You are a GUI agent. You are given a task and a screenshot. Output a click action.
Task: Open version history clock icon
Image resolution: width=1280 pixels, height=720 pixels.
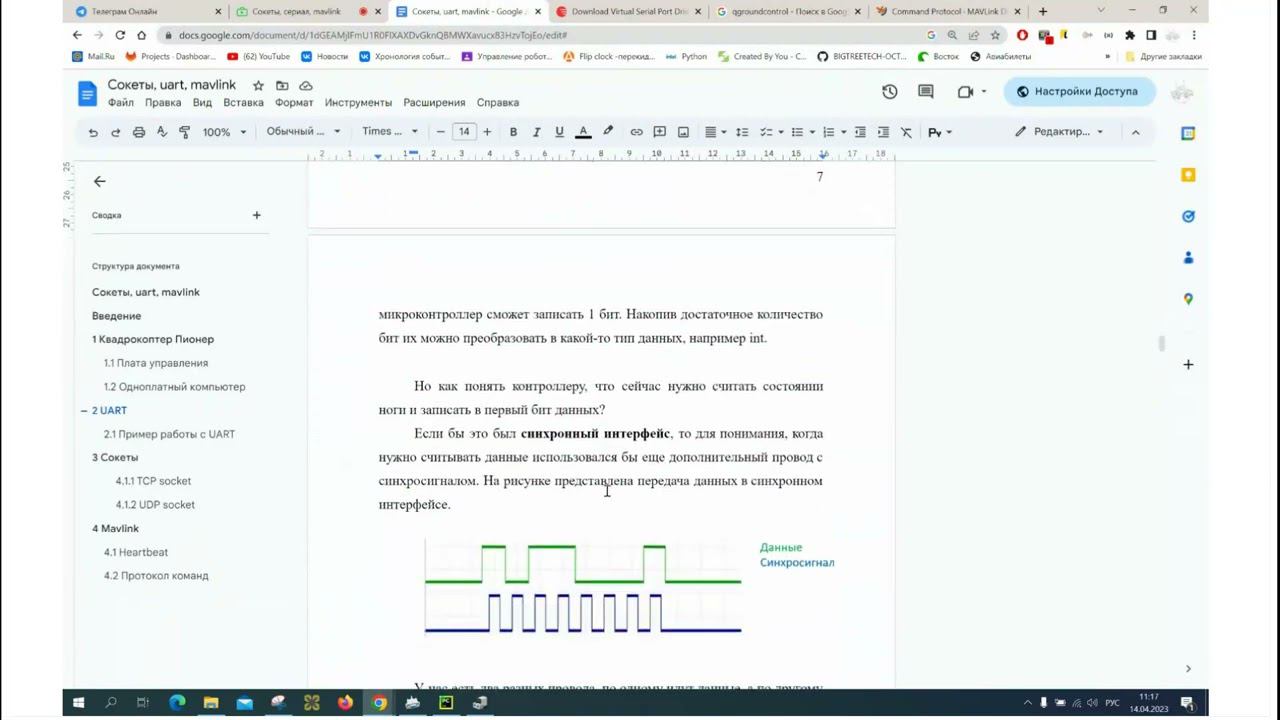tap(890, 91)
